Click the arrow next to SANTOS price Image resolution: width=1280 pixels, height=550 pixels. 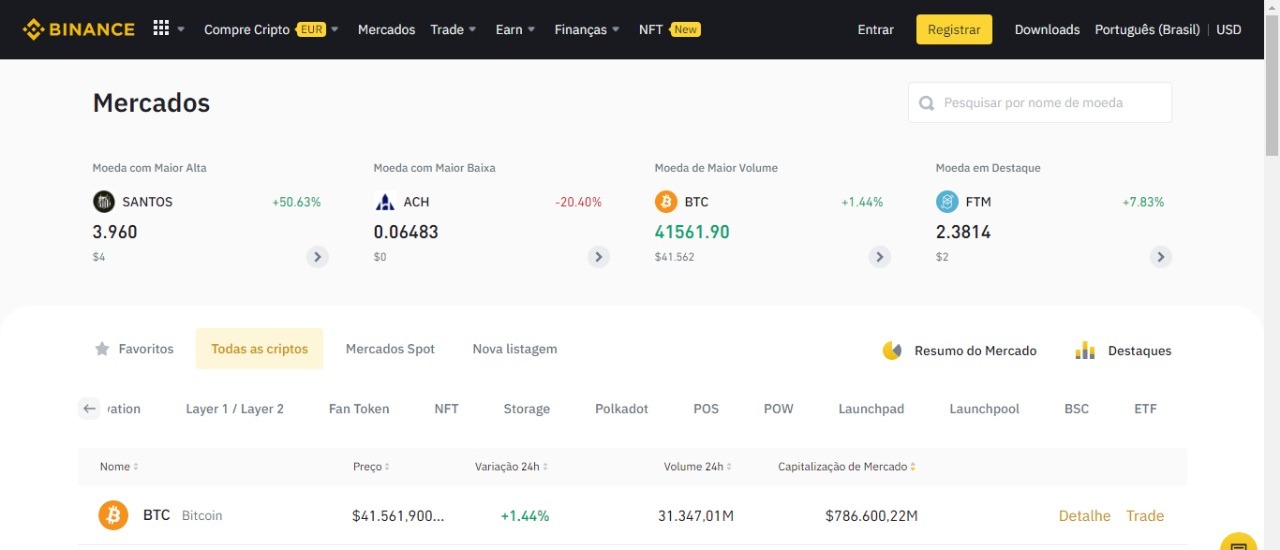tap(317, 257)
